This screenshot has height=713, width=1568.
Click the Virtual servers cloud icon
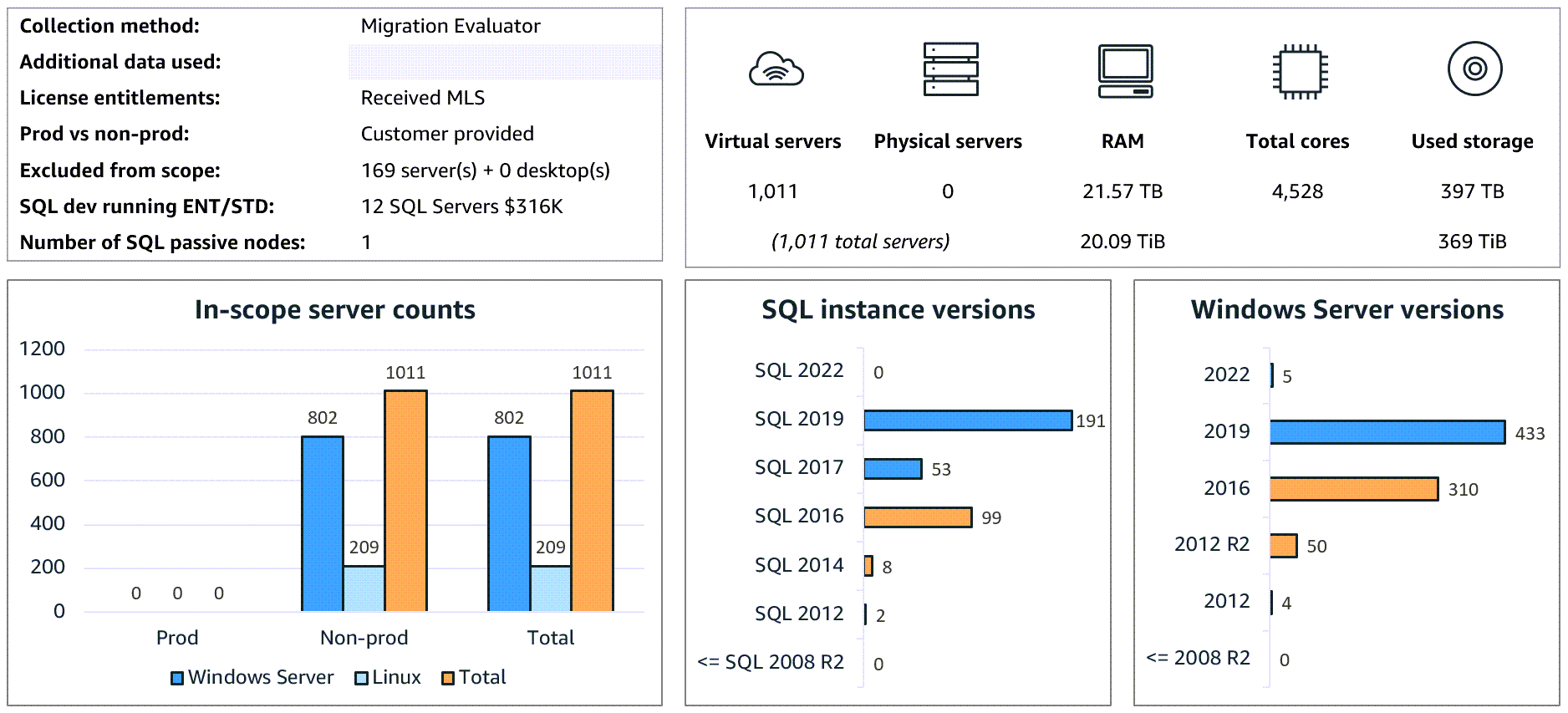776,69
